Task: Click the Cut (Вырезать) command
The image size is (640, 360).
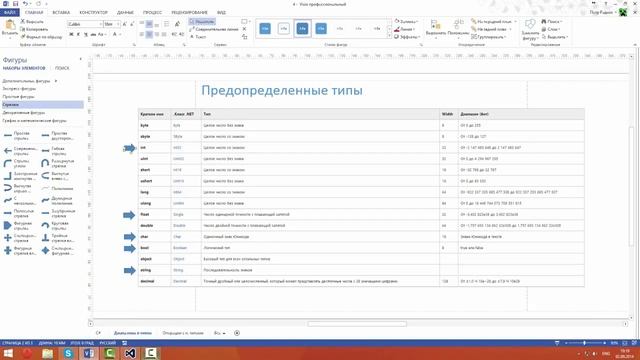Action: pos(32,21)
